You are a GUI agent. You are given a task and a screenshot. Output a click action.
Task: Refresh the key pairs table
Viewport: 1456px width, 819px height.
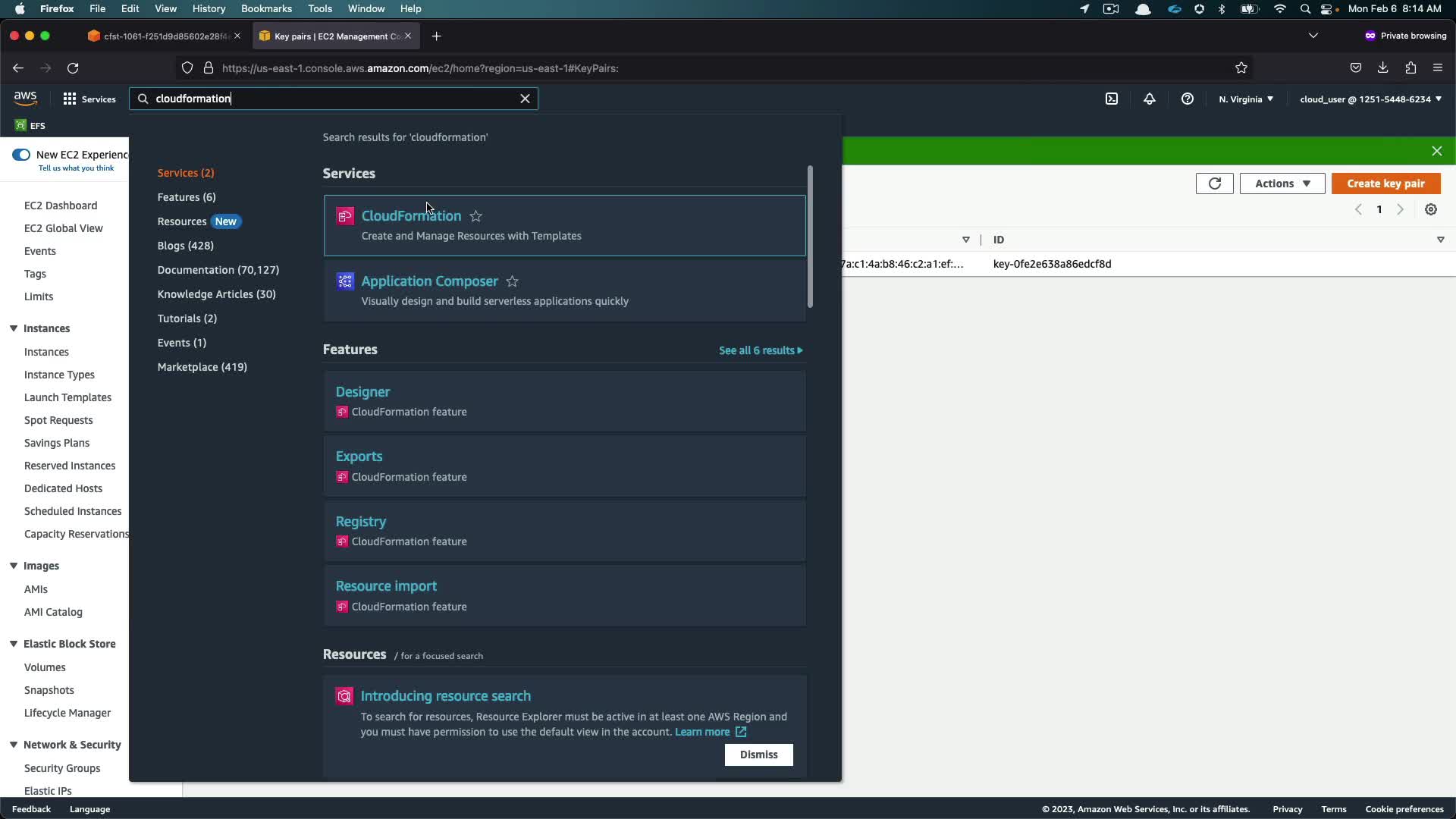[x=1214, y=184]
